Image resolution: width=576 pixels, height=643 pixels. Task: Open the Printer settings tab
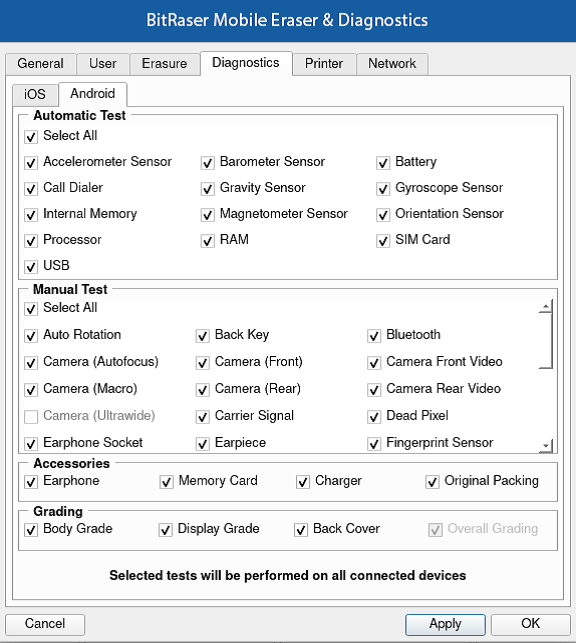pyautogui.click(x=324, y=64)
